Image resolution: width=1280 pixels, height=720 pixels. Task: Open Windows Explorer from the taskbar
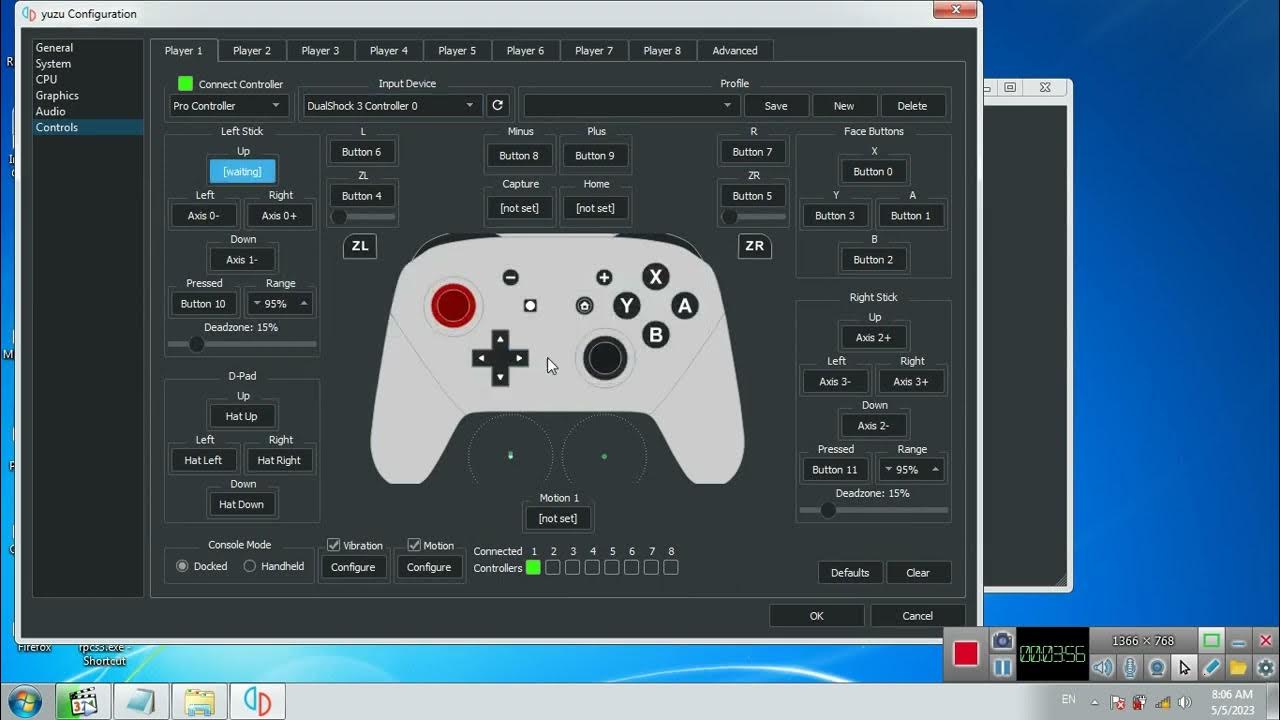coord(199,702)
